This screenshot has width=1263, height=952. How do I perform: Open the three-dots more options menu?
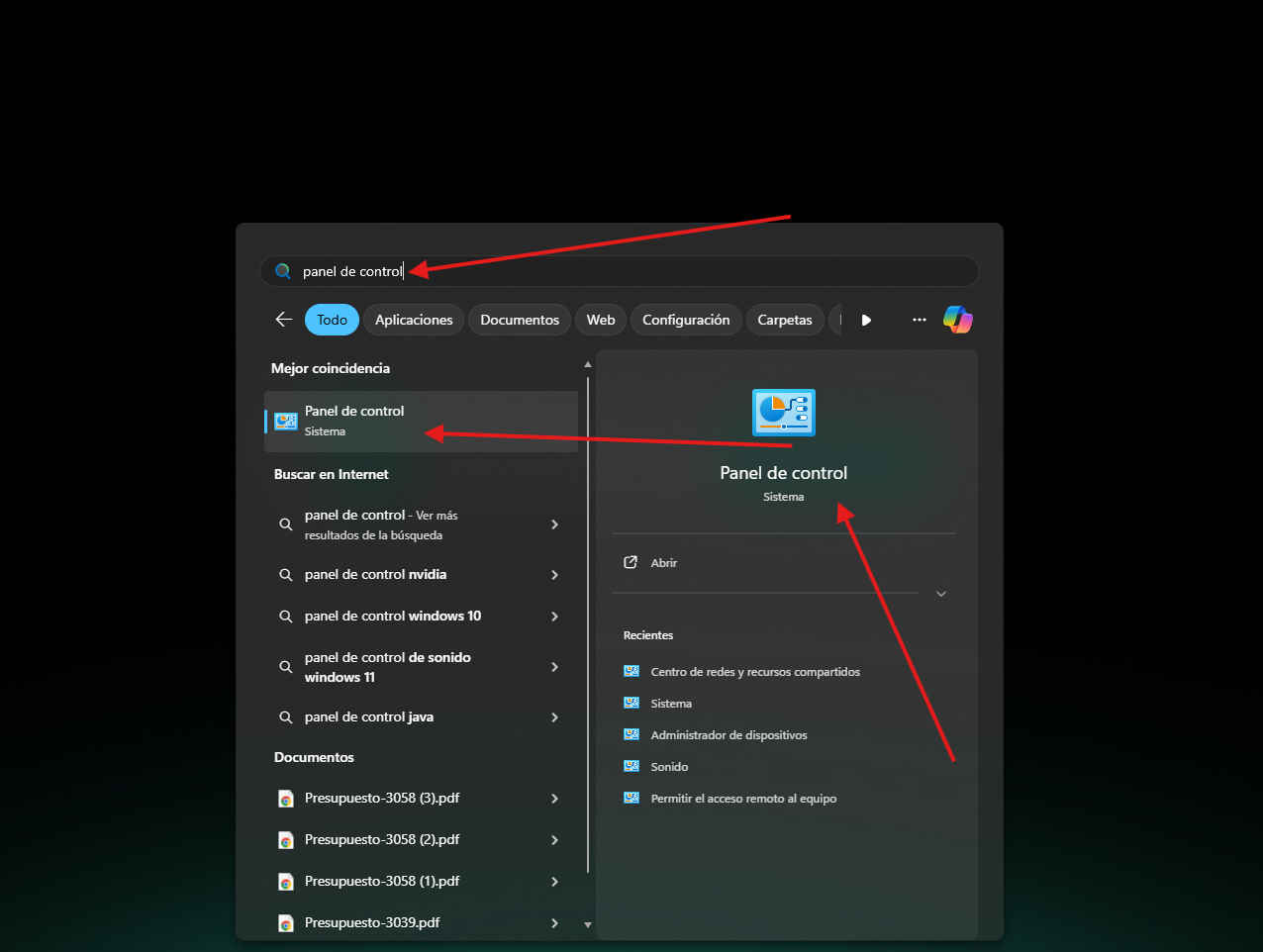(x=920, y=320)
